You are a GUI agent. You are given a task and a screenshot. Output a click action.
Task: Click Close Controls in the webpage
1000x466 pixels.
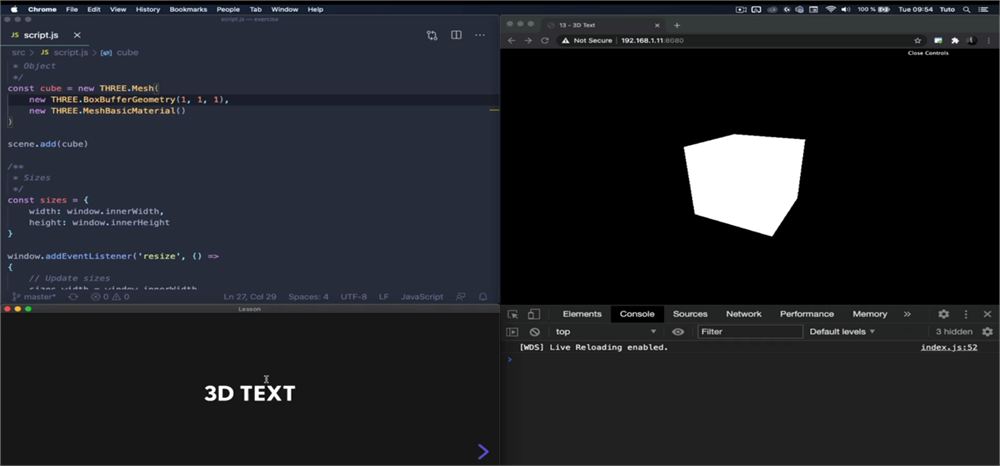coord(928,53)
